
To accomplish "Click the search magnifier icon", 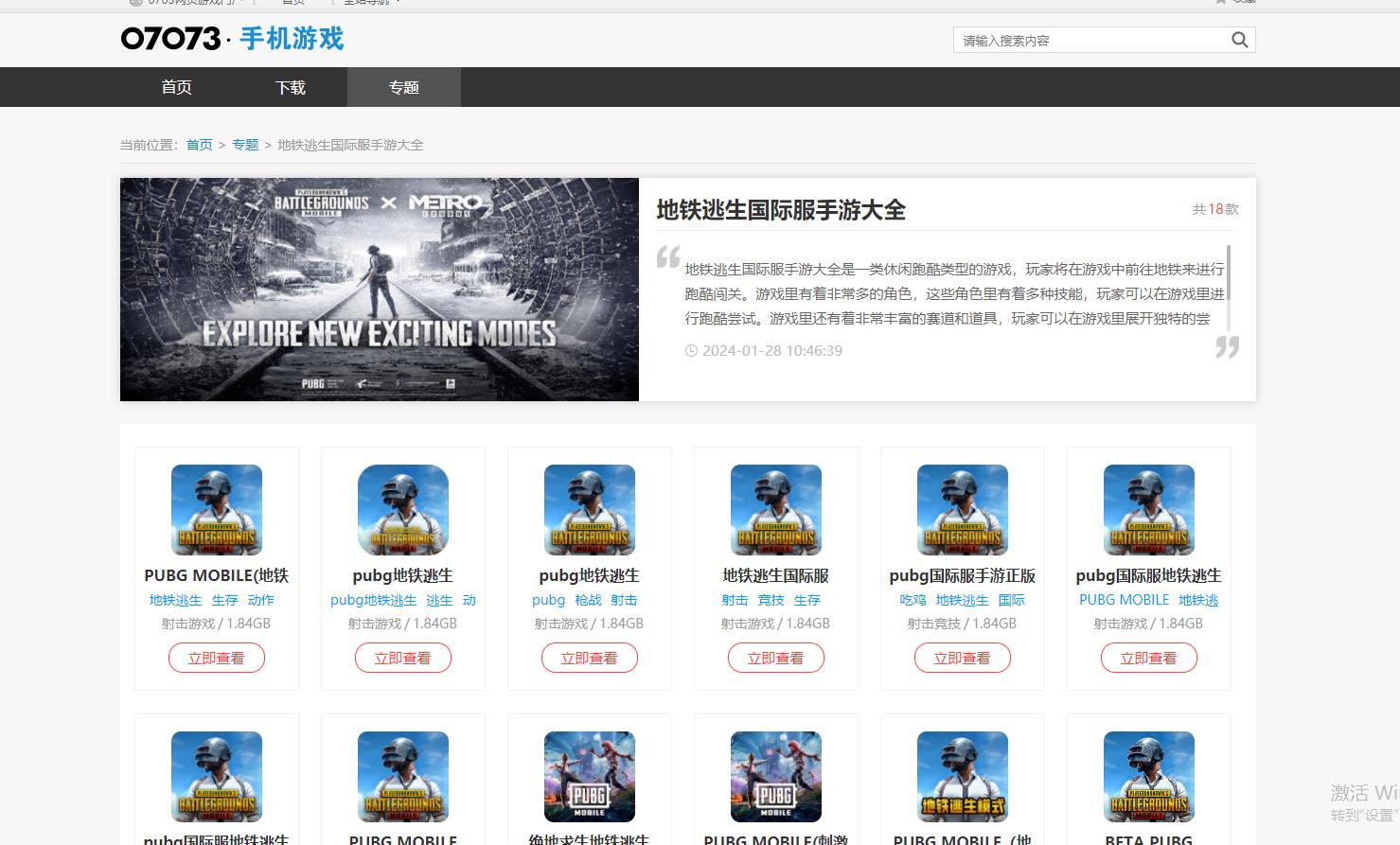I will 1238,40.
